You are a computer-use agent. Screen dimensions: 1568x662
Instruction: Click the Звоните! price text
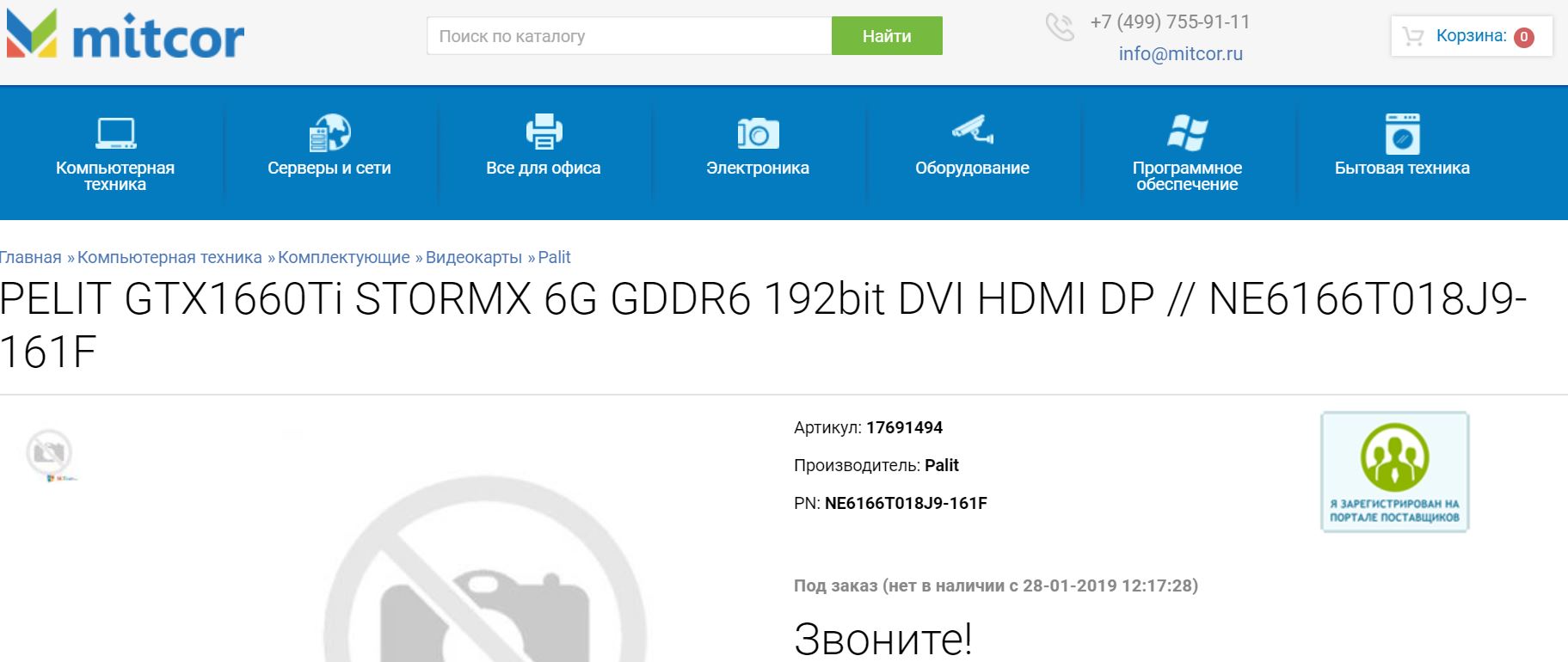pyautogui.click(x=883, y=639)
